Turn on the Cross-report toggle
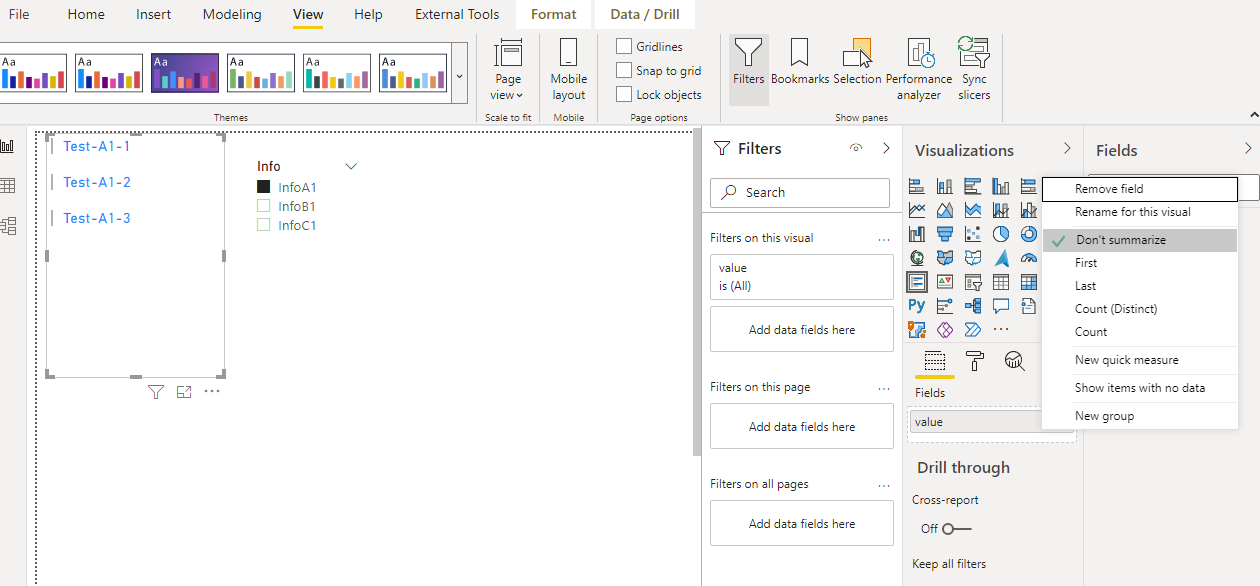1260x586 pixels. click(x=956, y=529)
